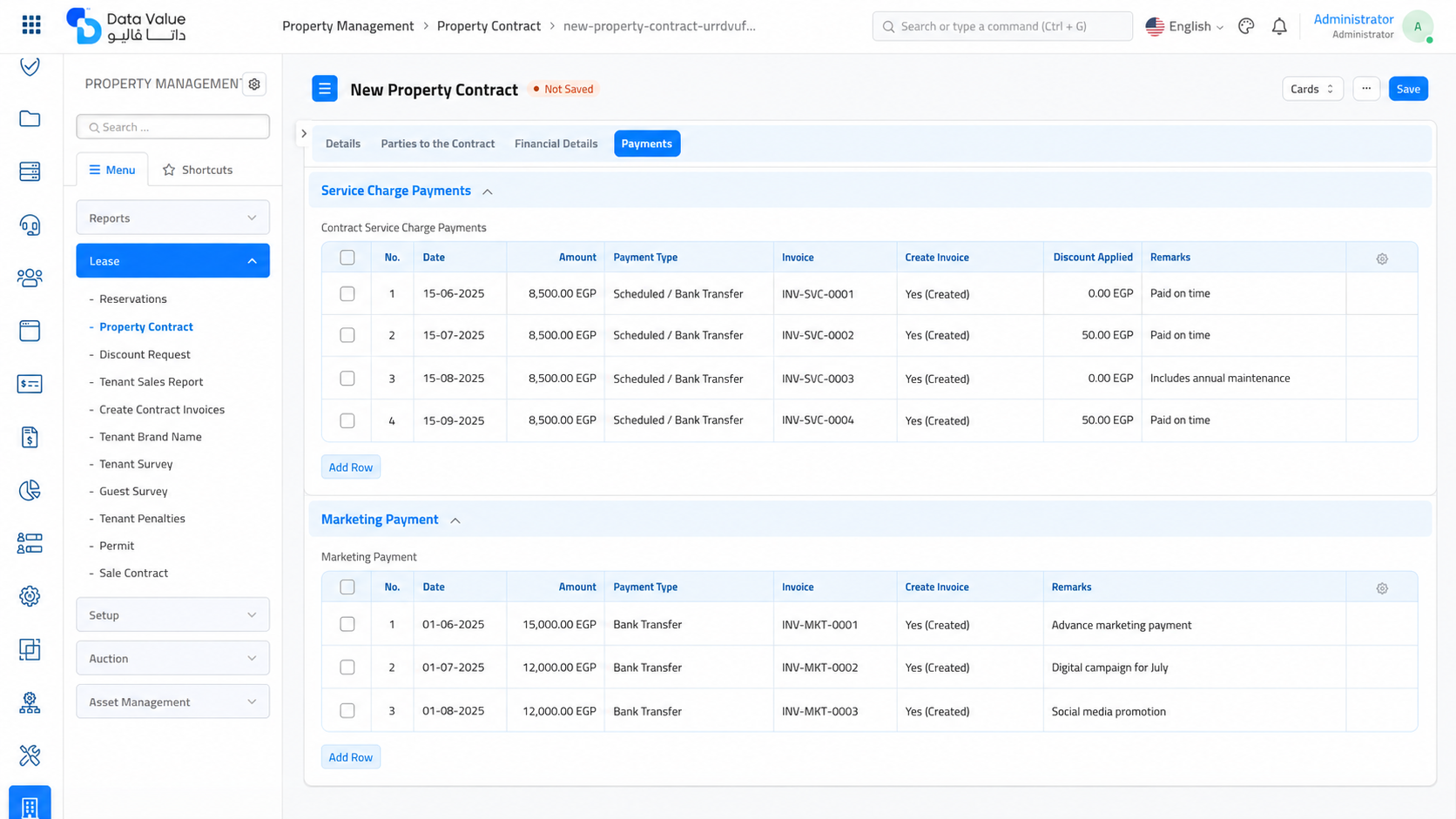The image size is (1456, 819).
Task: Select all Marketing Payment rows checkbox
Action: click(347, 587)
